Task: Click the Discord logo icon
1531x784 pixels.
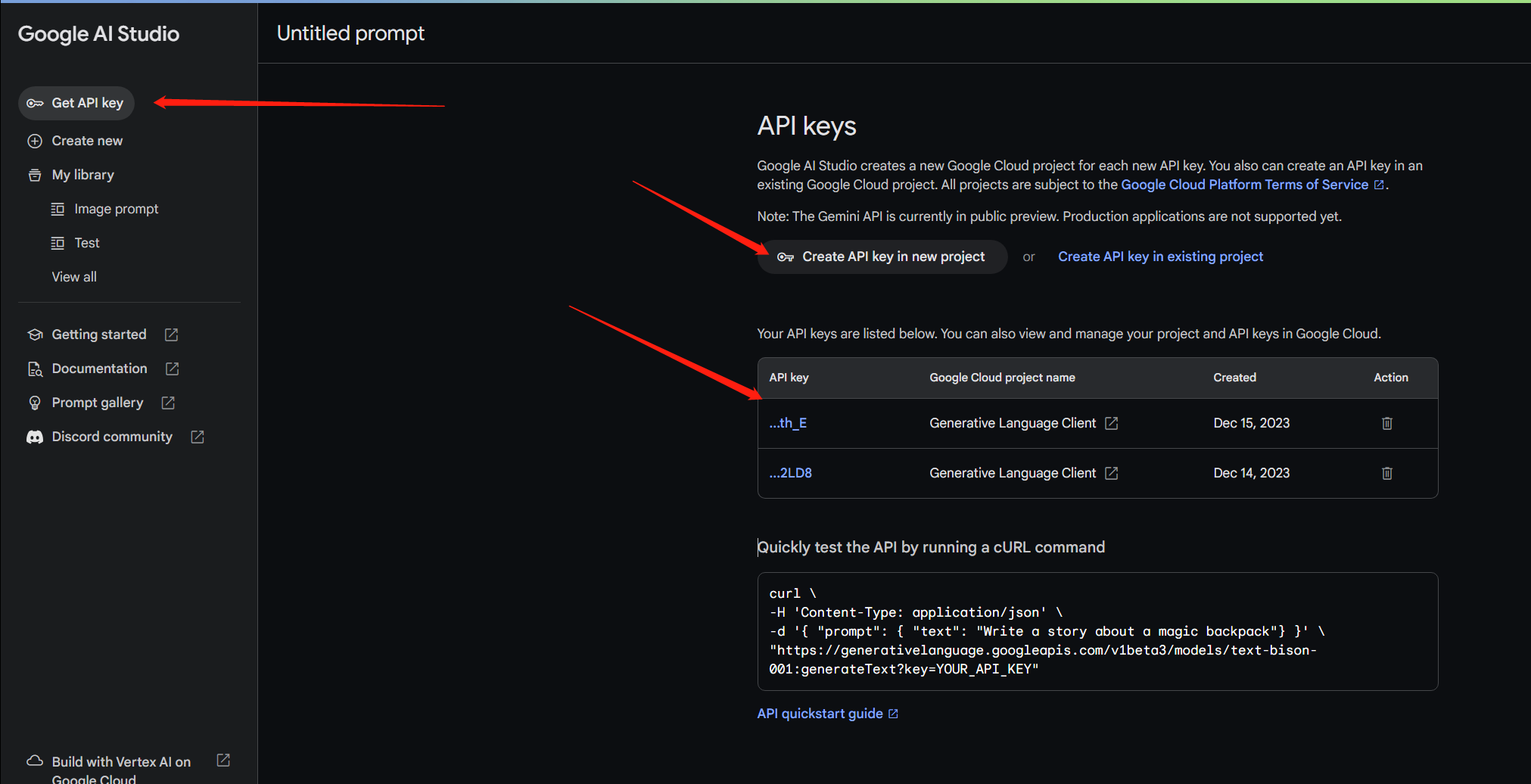Action: point(35,437)
